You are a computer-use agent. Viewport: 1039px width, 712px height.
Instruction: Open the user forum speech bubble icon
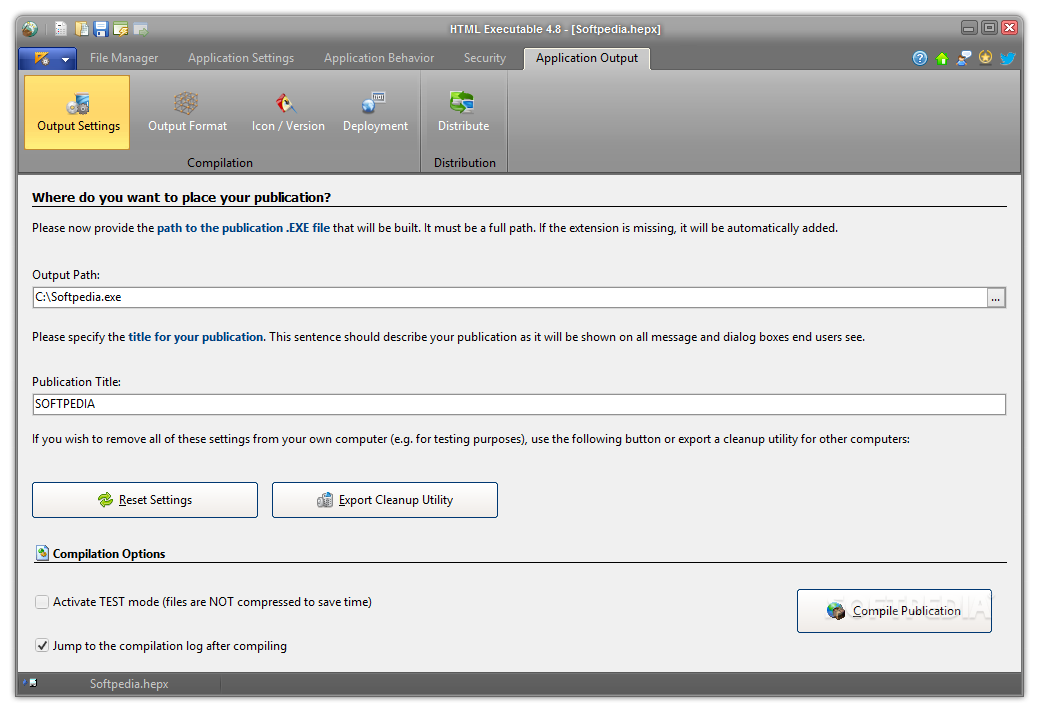[964, 58]
